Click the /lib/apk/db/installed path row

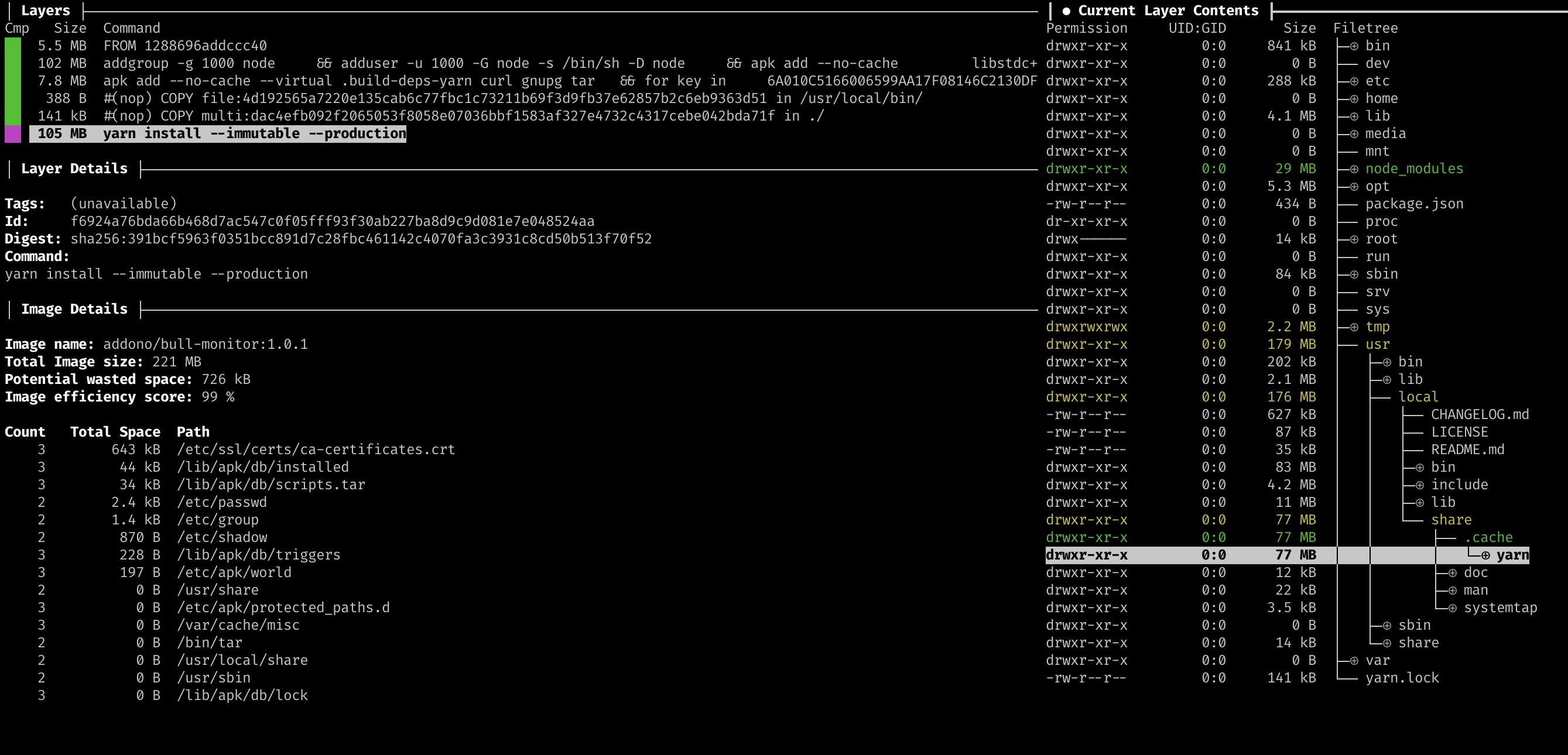(262, 467)
